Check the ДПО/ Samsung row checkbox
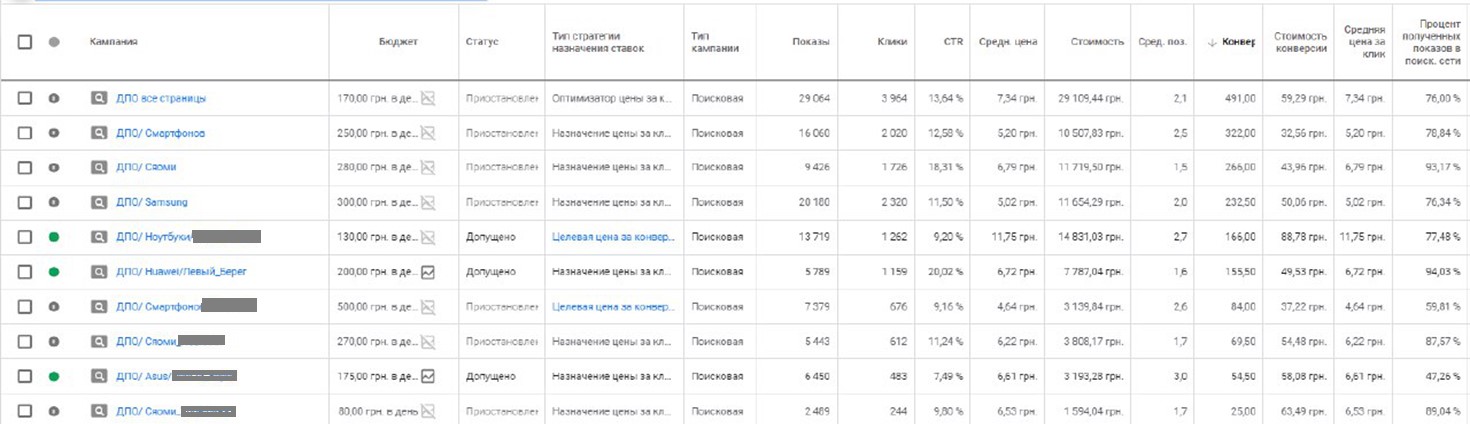The image size is (1470, 424). [x=25, y=202]
